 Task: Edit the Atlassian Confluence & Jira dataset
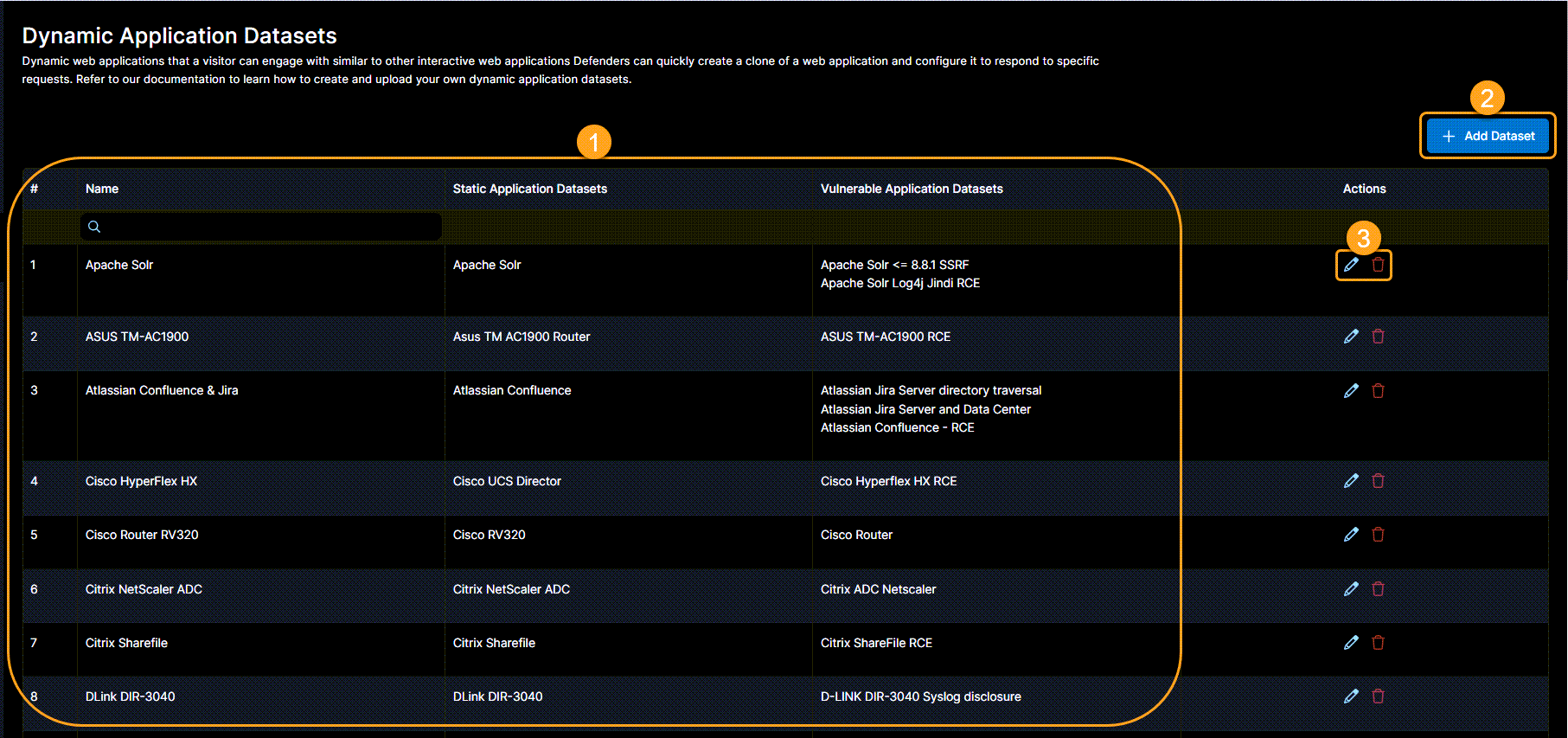pos(1351,391)
